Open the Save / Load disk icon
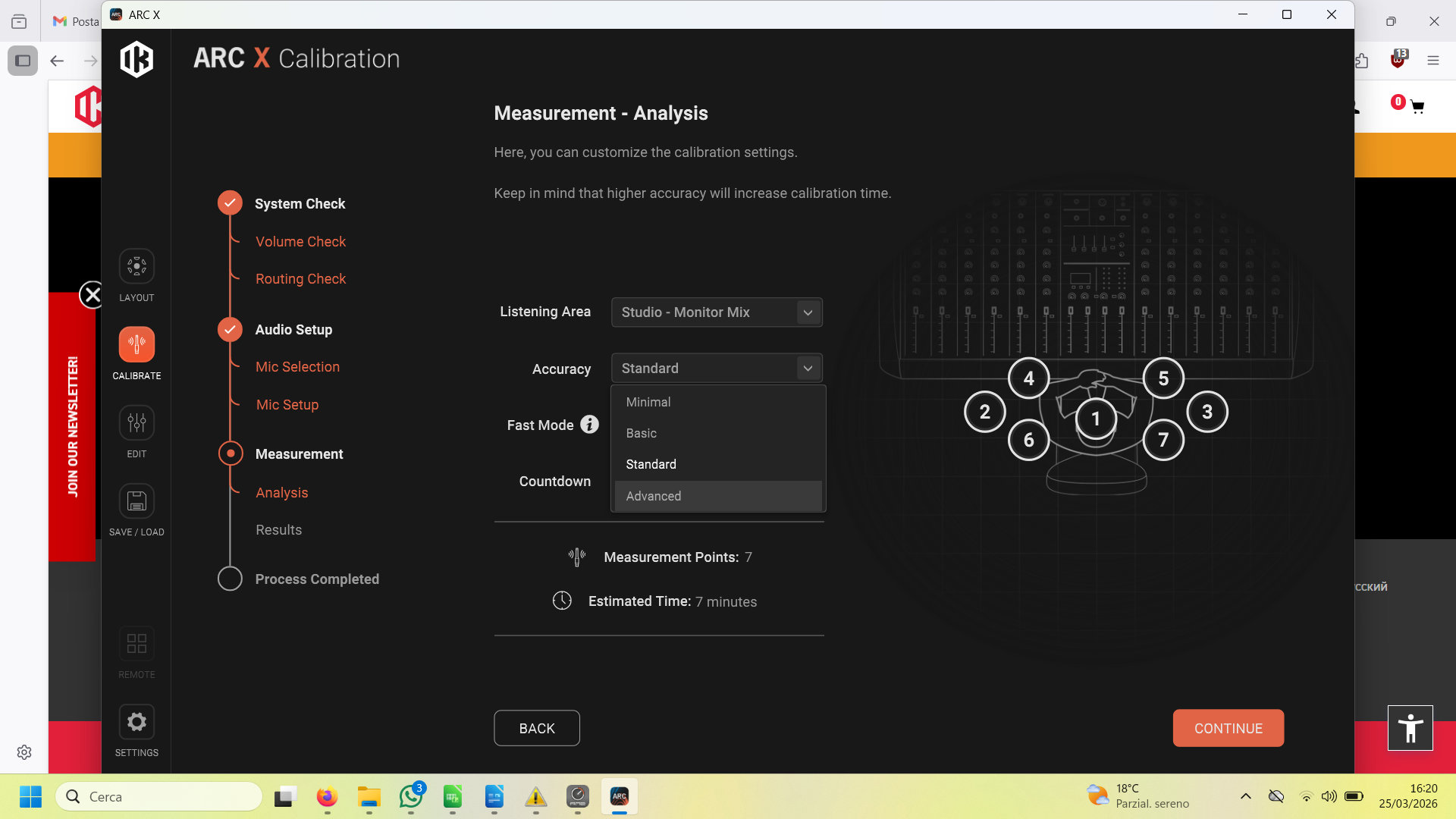This screenshot has height=819, width=1456. (x=136, y=501)
